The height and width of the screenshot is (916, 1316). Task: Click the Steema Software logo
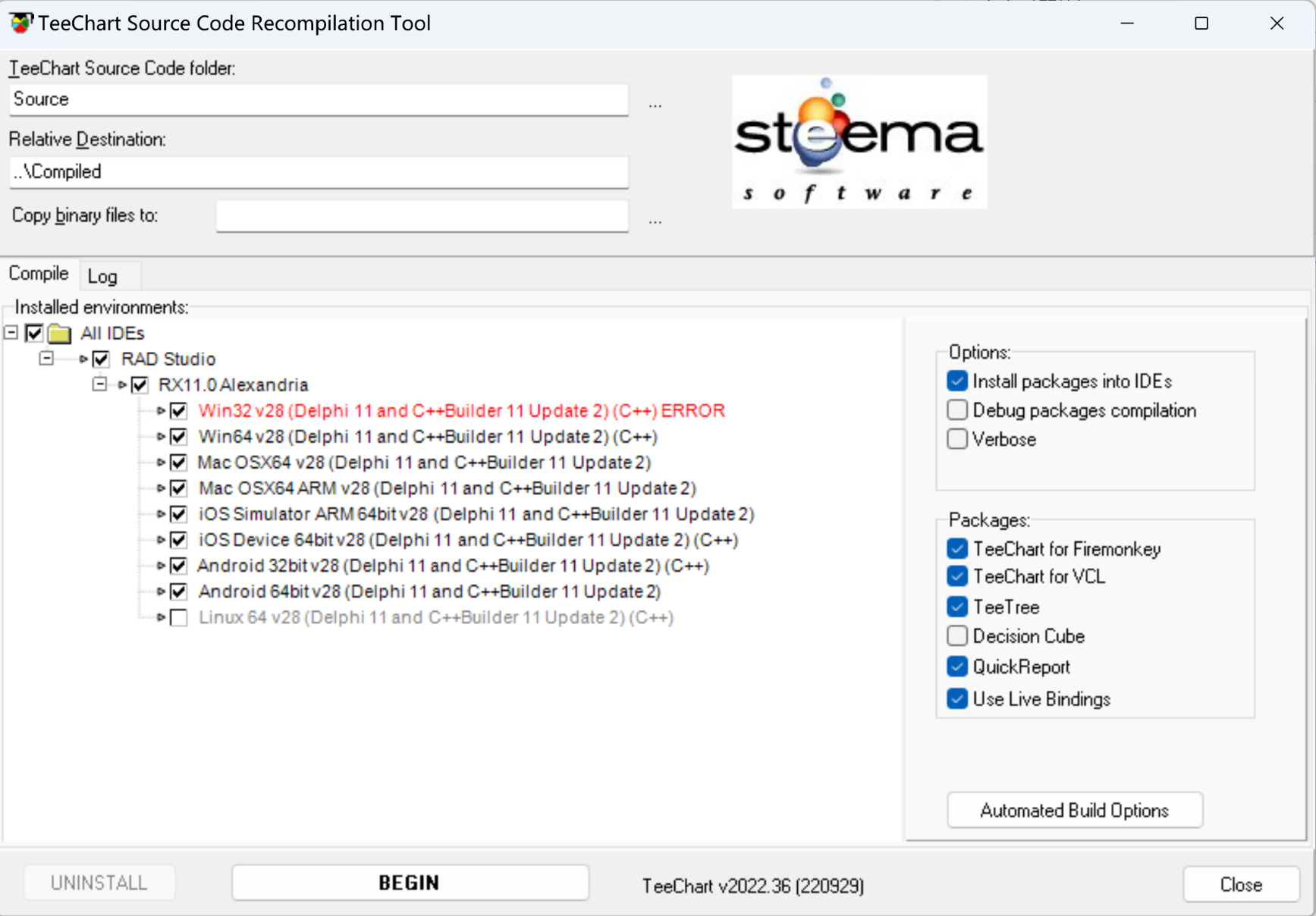pyautogui.click(x=859, y=141)
